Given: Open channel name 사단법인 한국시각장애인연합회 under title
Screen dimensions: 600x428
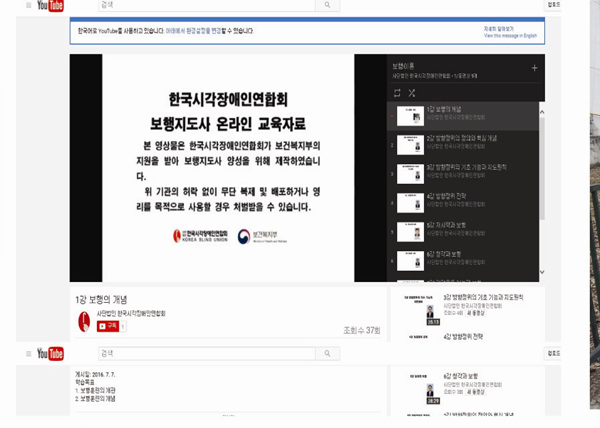Looking at the screenshot, I should coord(131,314).
